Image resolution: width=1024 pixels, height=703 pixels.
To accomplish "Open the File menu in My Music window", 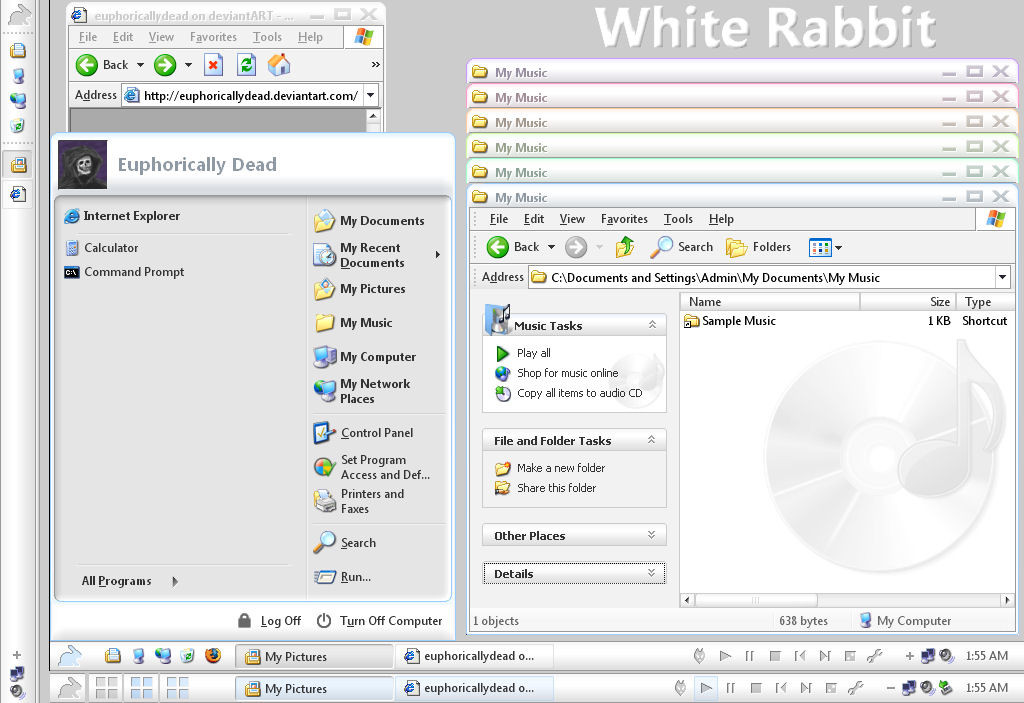I will [498, 219].
